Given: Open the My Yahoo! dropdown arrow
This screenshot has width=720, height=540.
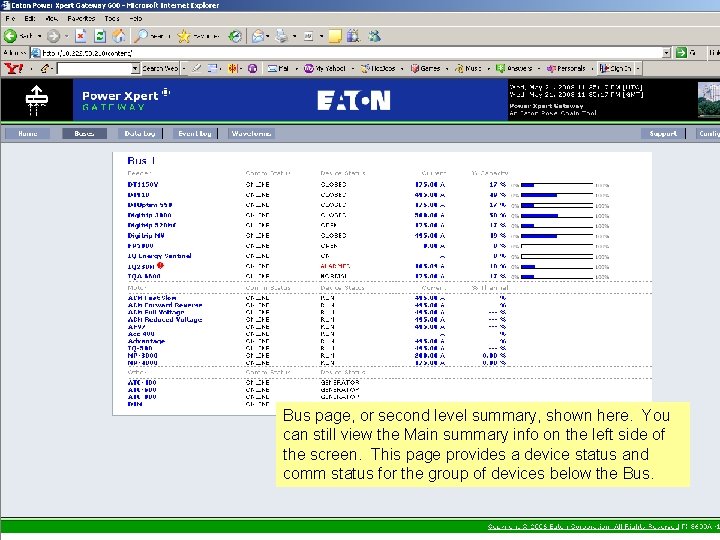Looking at the screenshot, I should point(353,68).
